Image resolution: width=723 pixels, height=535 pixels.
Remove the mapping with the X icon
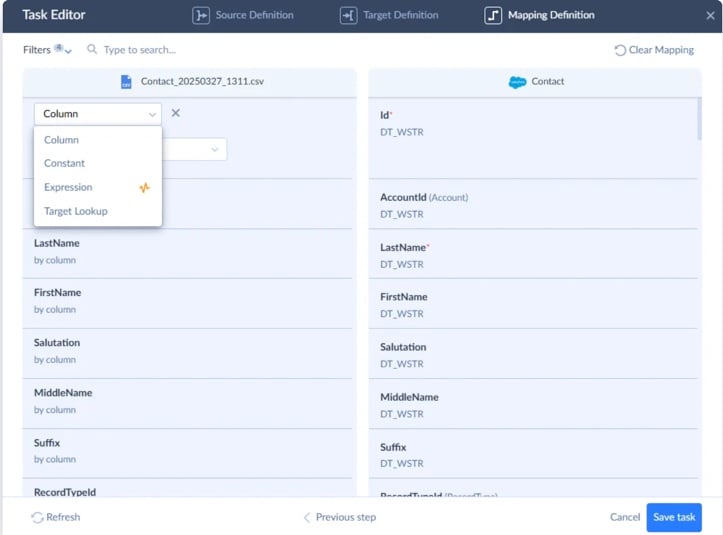click(x=176, y=113)
